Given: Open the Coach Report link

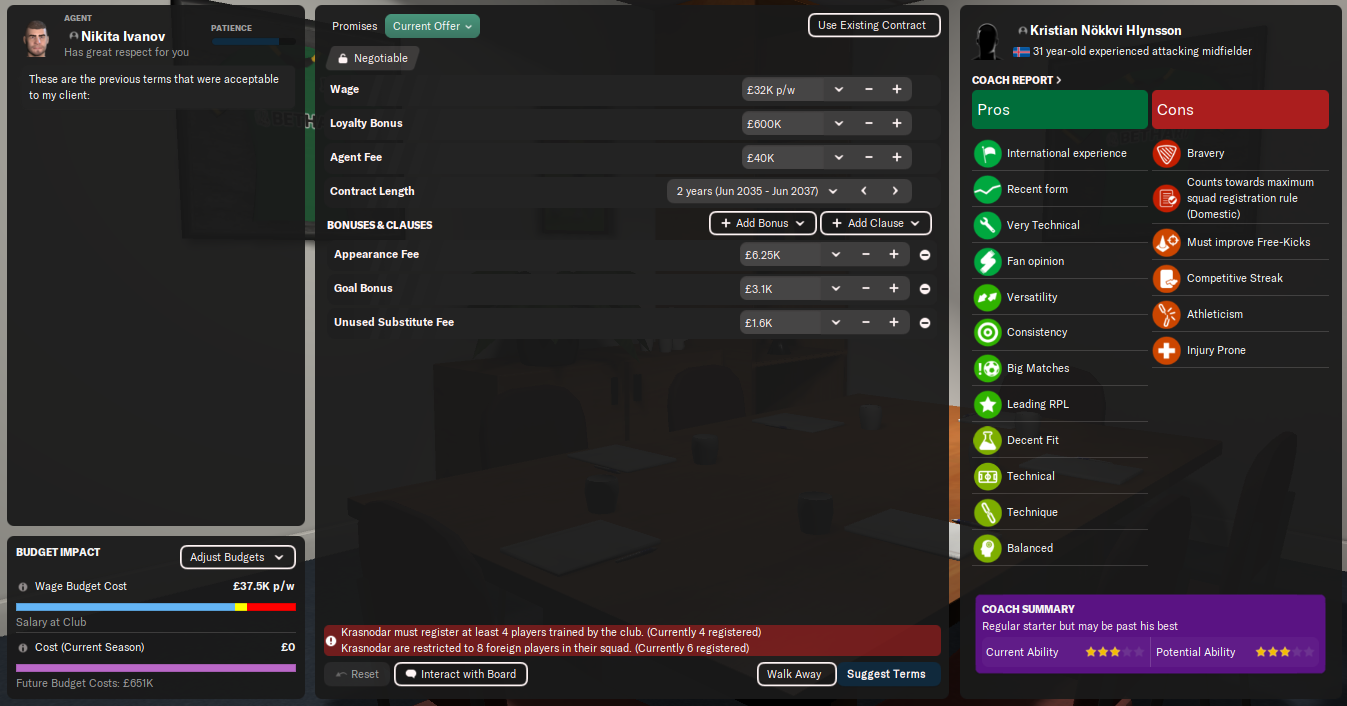Looking at the screenshot, I should (x=1017, y=80).
